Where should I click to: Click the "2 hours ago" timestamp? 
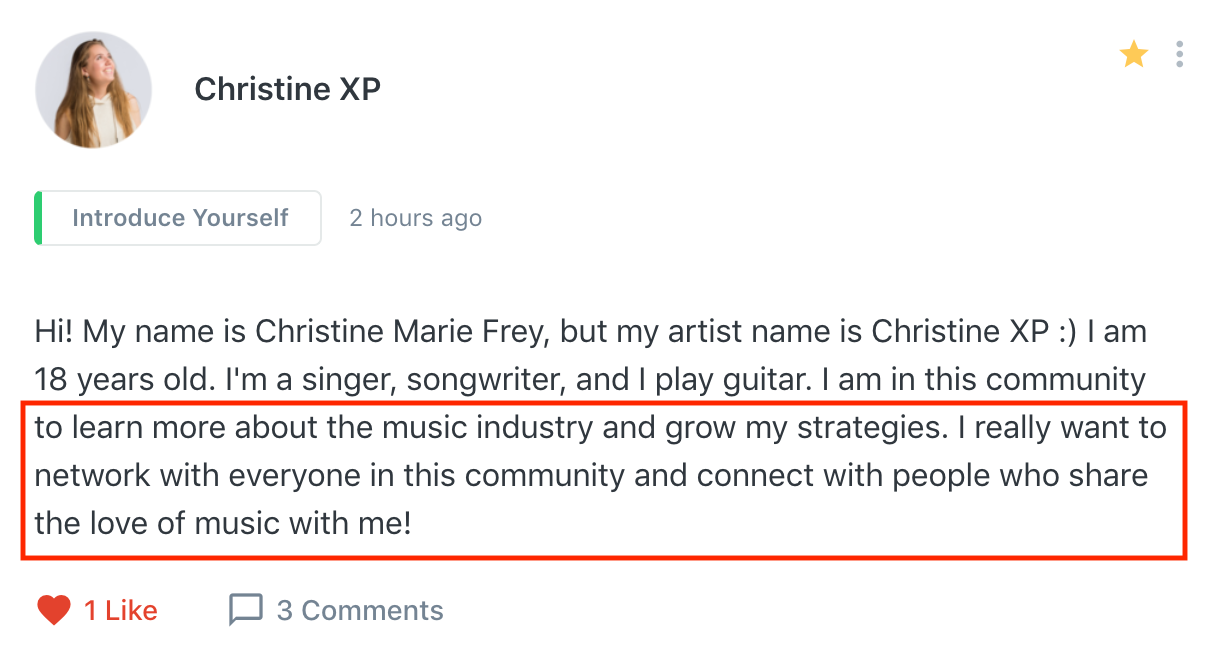415,218
